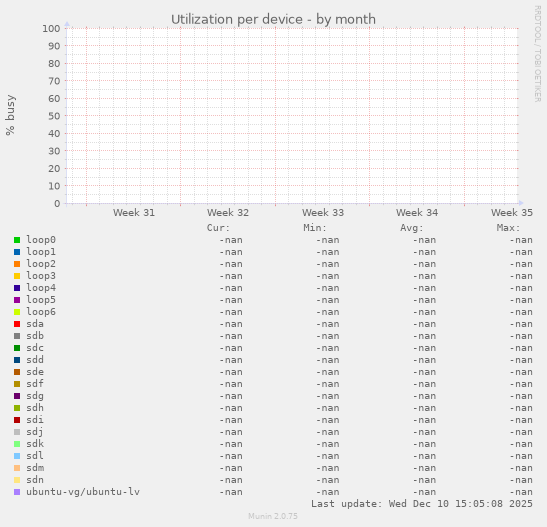This screenshot has width=547, height=527.
Task: Select the loop1 legend label
Action: point(41,252)
